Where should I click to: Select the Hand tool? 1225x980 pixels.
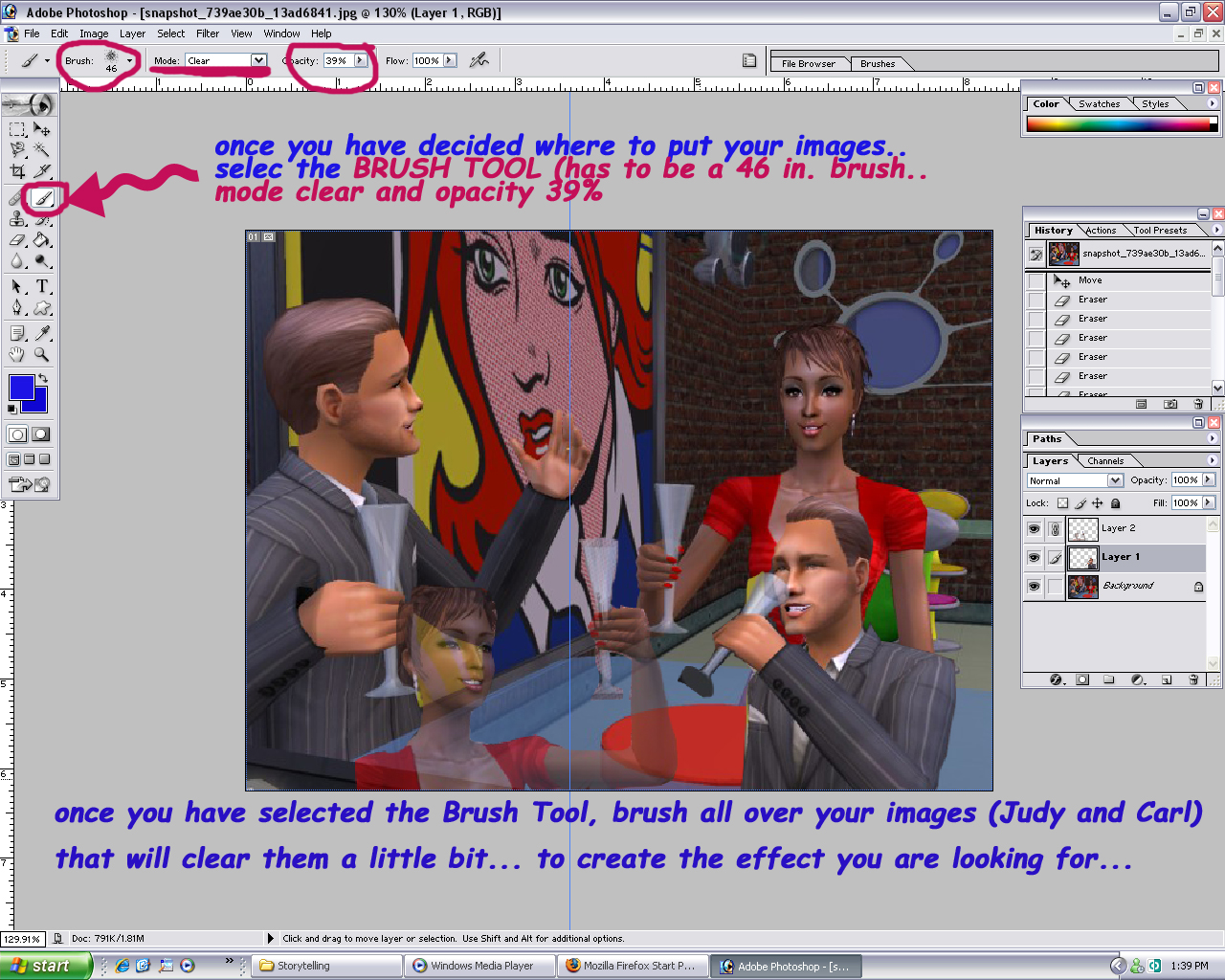coord(18,354)
